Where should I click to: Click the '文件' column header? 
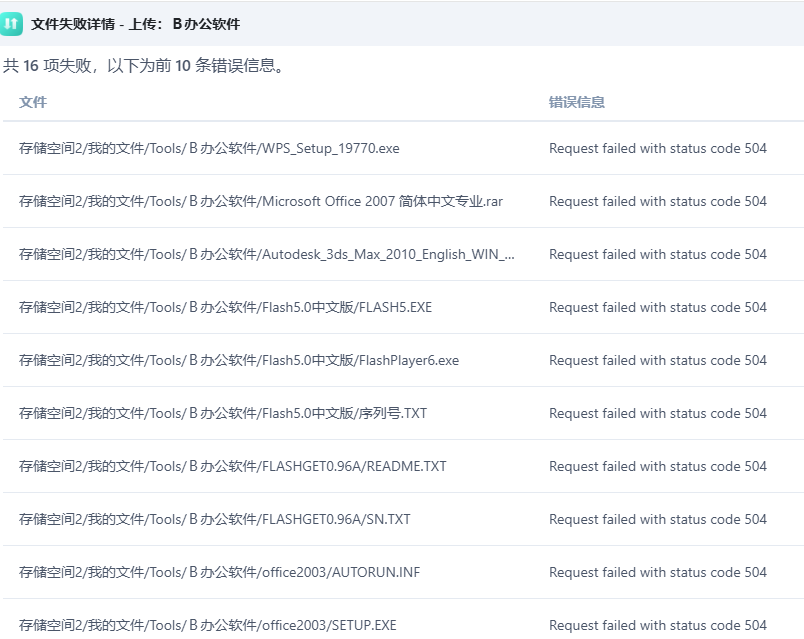pyautogui.click(x=33, y=102)
